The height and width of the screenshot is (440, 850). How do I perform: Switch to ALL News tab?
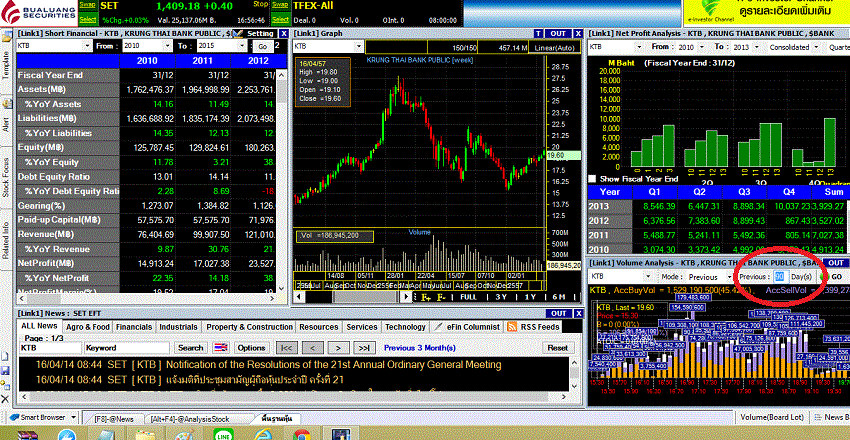tap(39, 326)
